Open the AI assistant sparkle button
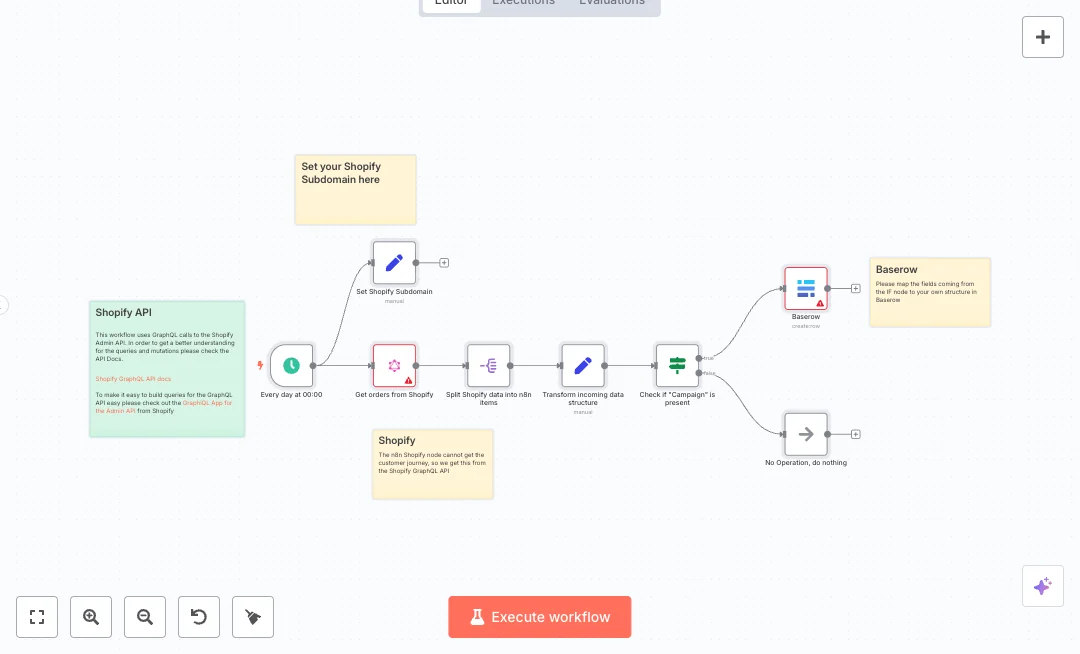Screen dimensions: 1080x654 [x=1042, y=586]
